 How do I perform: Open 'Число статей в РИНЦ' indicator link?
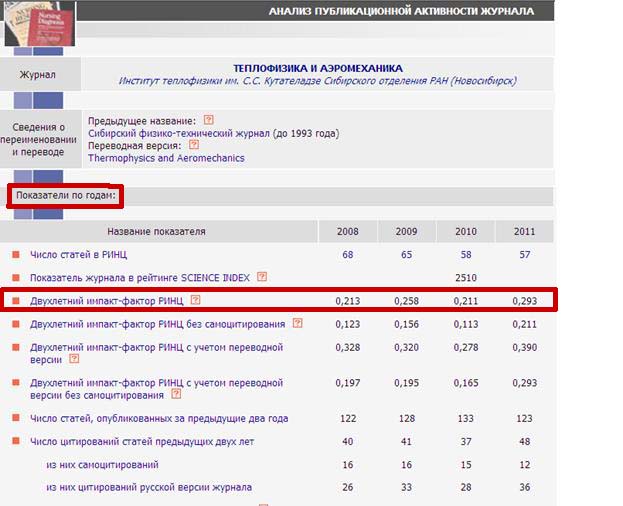(x=79, y=255)
